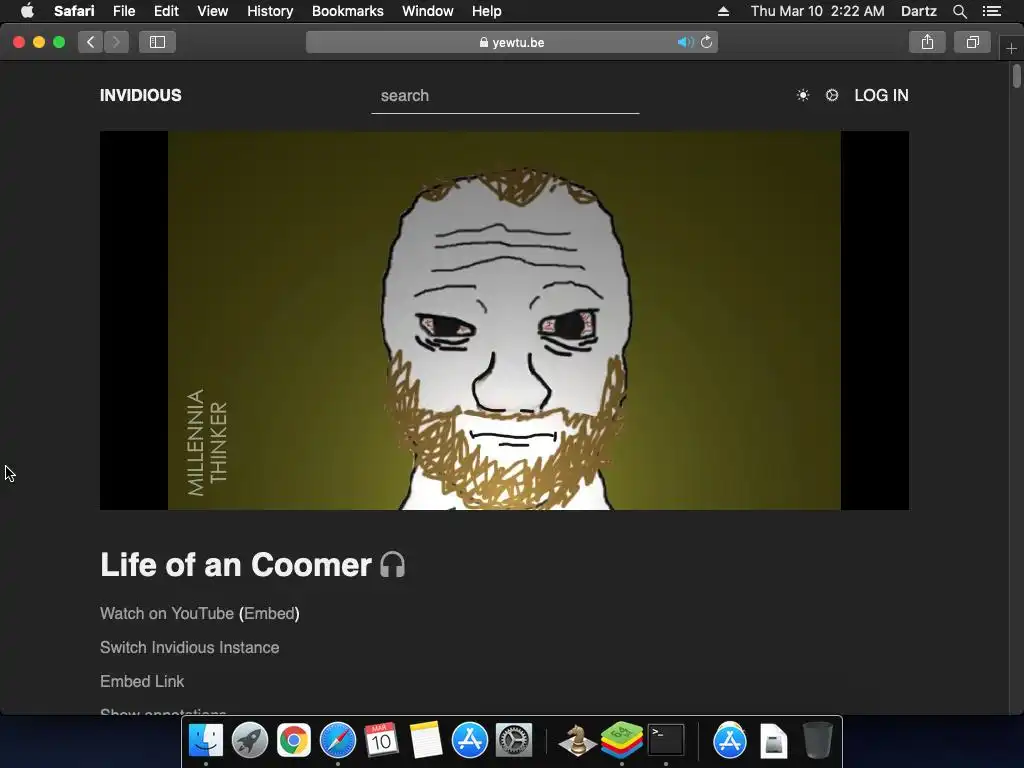The height and width of the screenshot is (768, 1024).
Task: Click the Embed Link entry
Action: [x=142, y=682]
